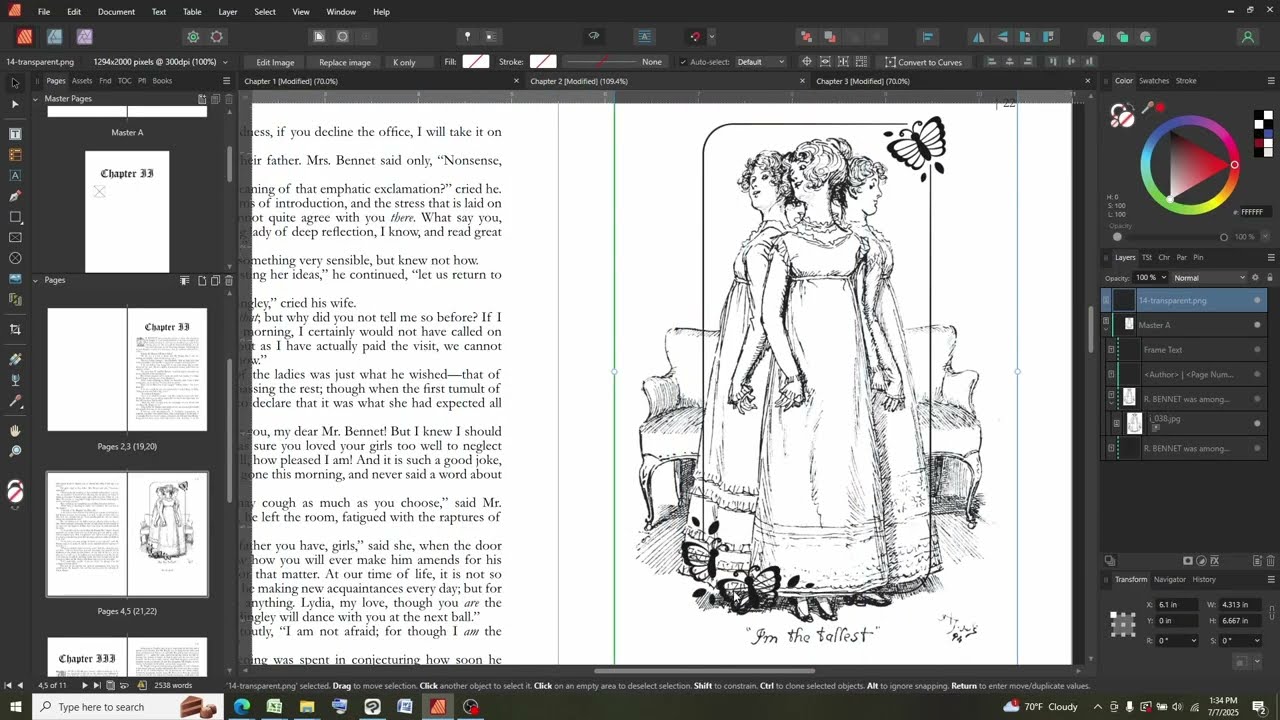Open the Normal blend mode dropdown
Screen dimensions: 1280x720
pyautogui.click(x=1210, y=277)
